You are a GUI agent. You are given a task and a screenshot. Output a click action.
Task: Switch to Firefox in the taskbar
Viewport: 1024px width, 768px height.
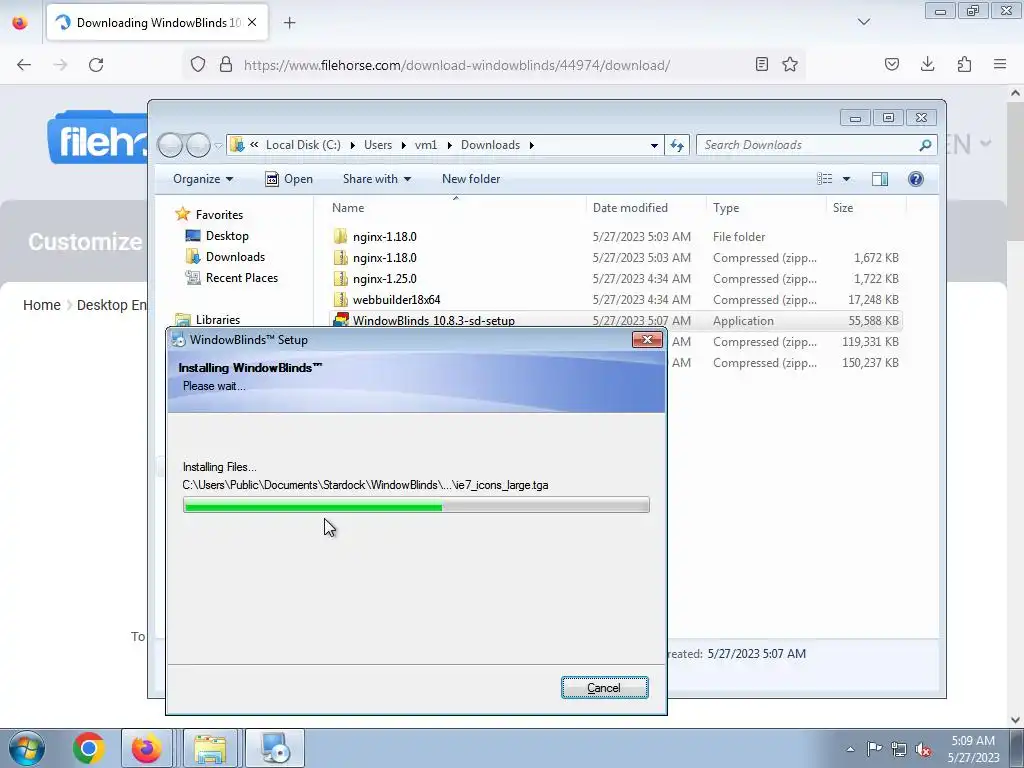point(146,748)
